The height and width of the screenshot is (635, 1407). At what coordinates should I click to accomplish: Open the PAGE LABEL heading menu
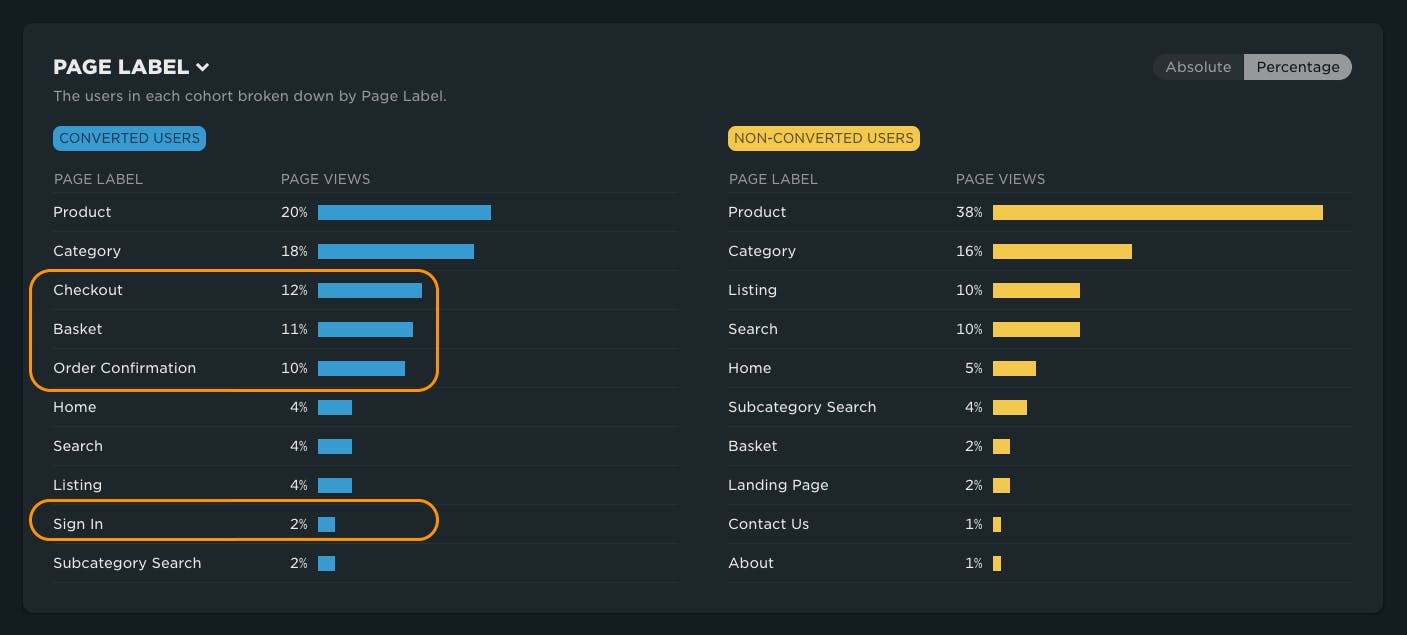[x=120, y=67]
